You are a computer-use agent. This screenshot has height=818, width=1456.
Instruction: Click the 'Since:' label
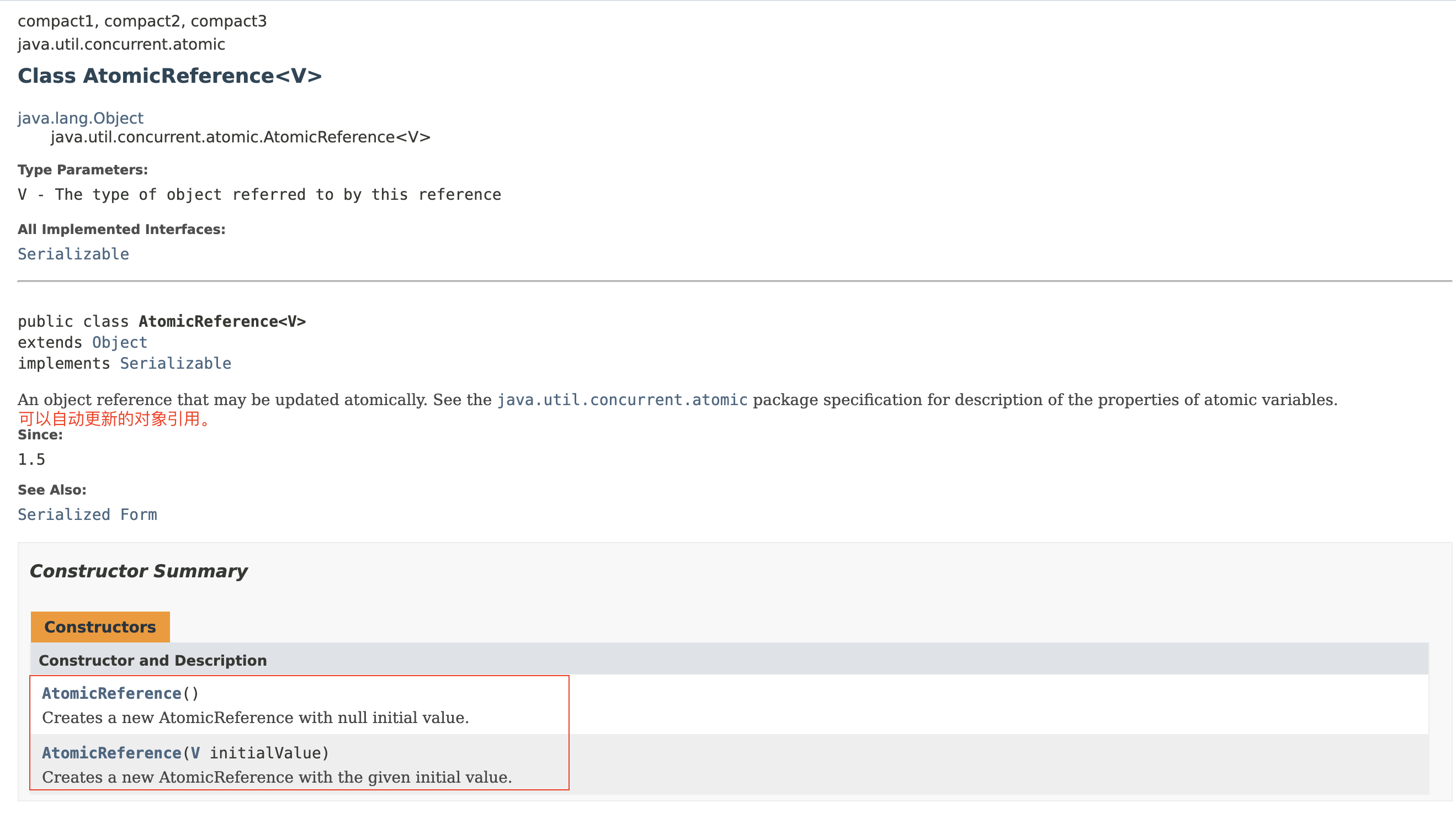click(40, 434)
